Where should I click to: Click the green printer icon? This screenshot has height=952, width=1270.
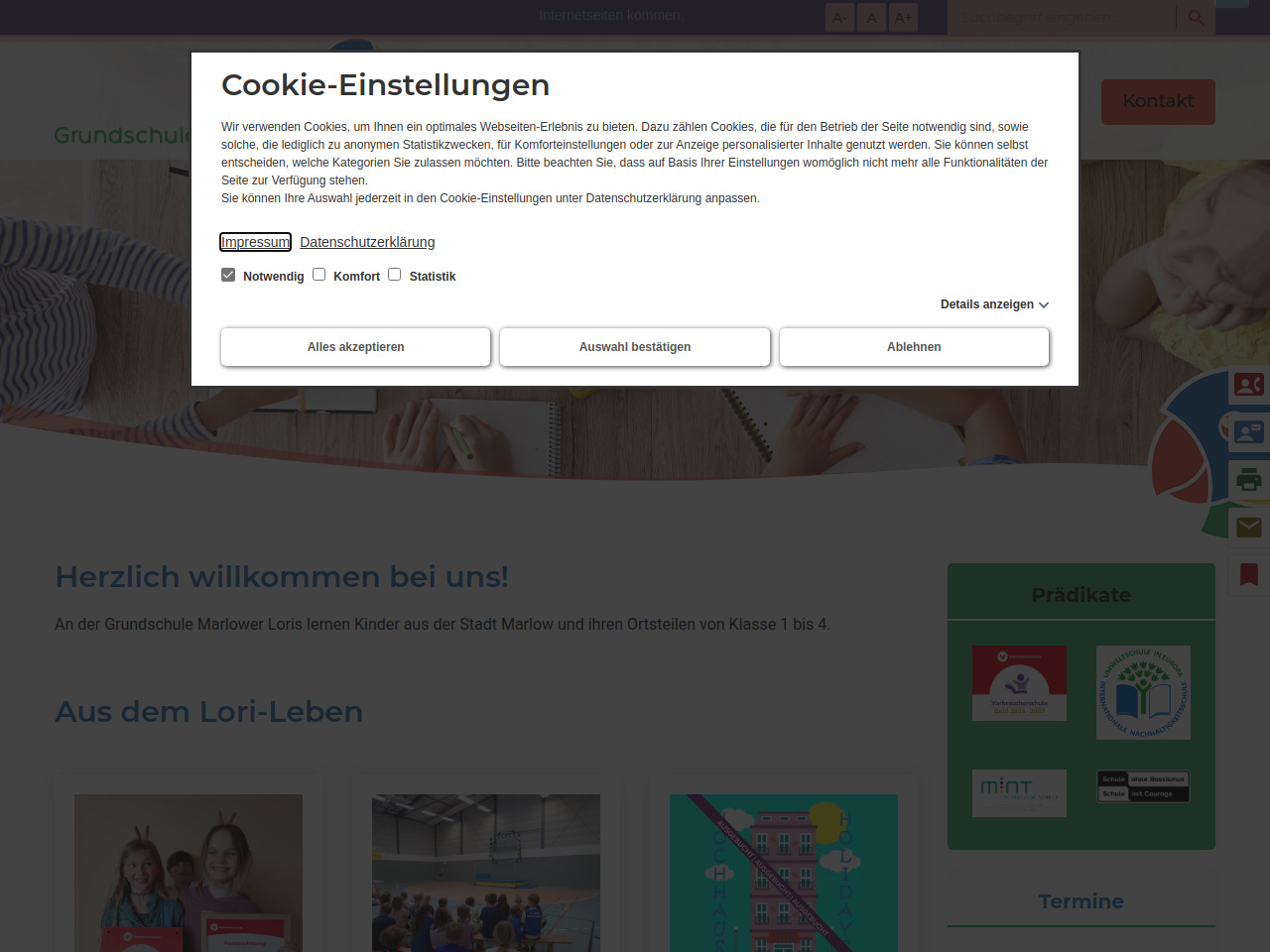(x=1248, y=480)
